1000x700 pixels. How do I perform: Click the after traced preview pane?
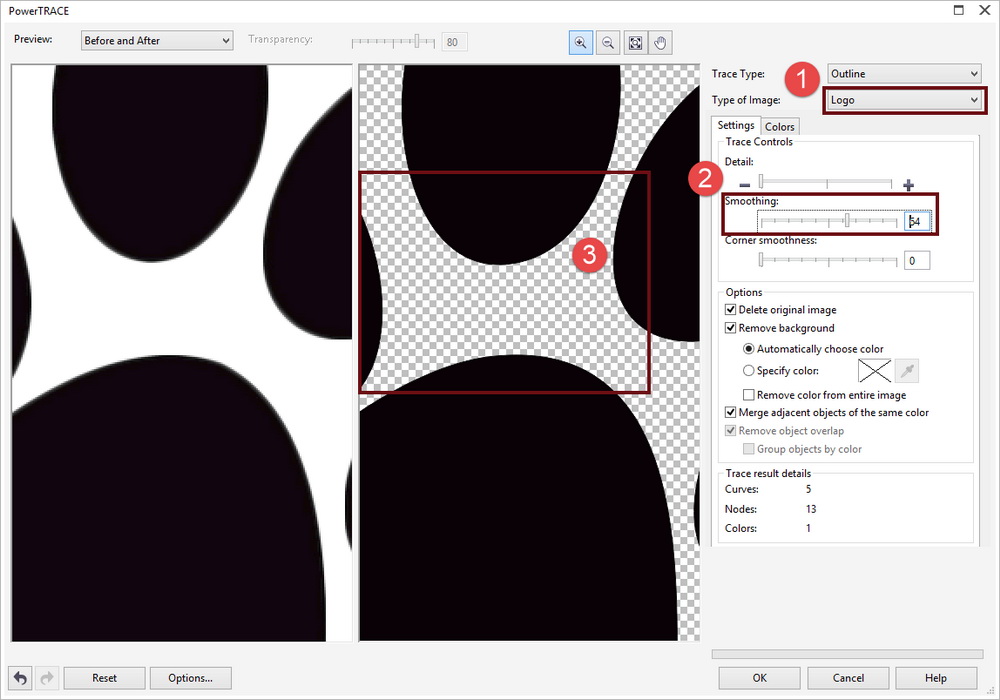coord(529,353)
